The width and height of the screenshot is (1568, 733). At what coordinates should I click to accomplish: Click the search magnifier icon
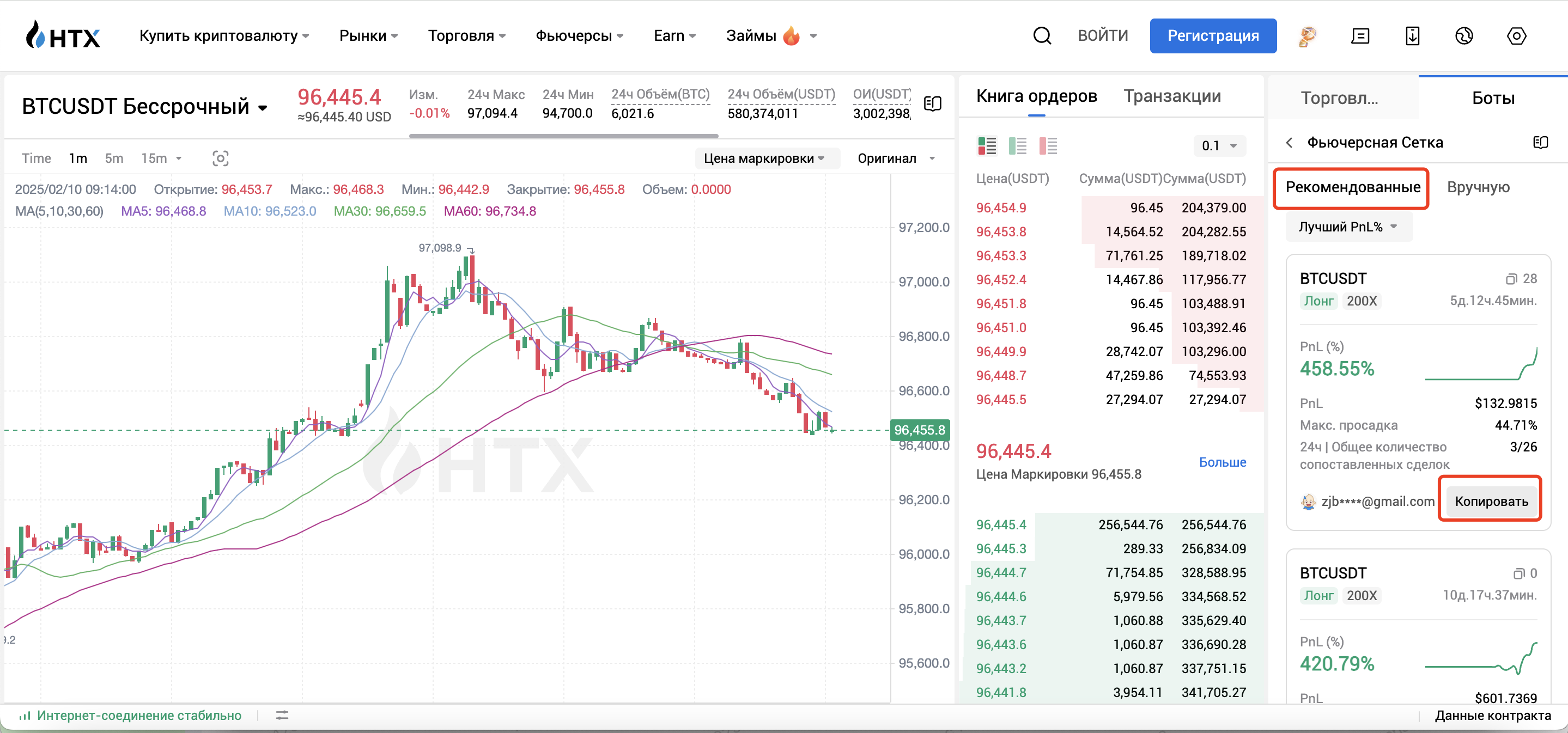pos(1042,36)
